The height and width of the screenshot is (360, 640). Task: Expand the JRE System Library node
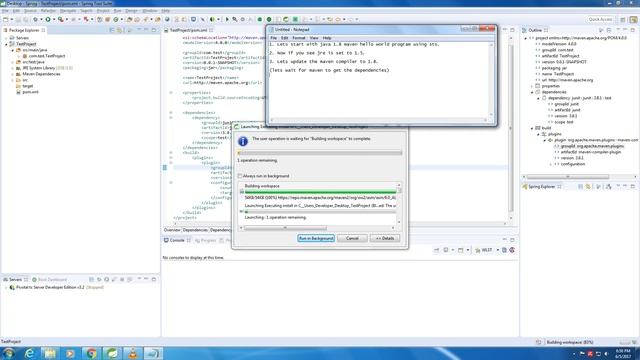(12, 68)
